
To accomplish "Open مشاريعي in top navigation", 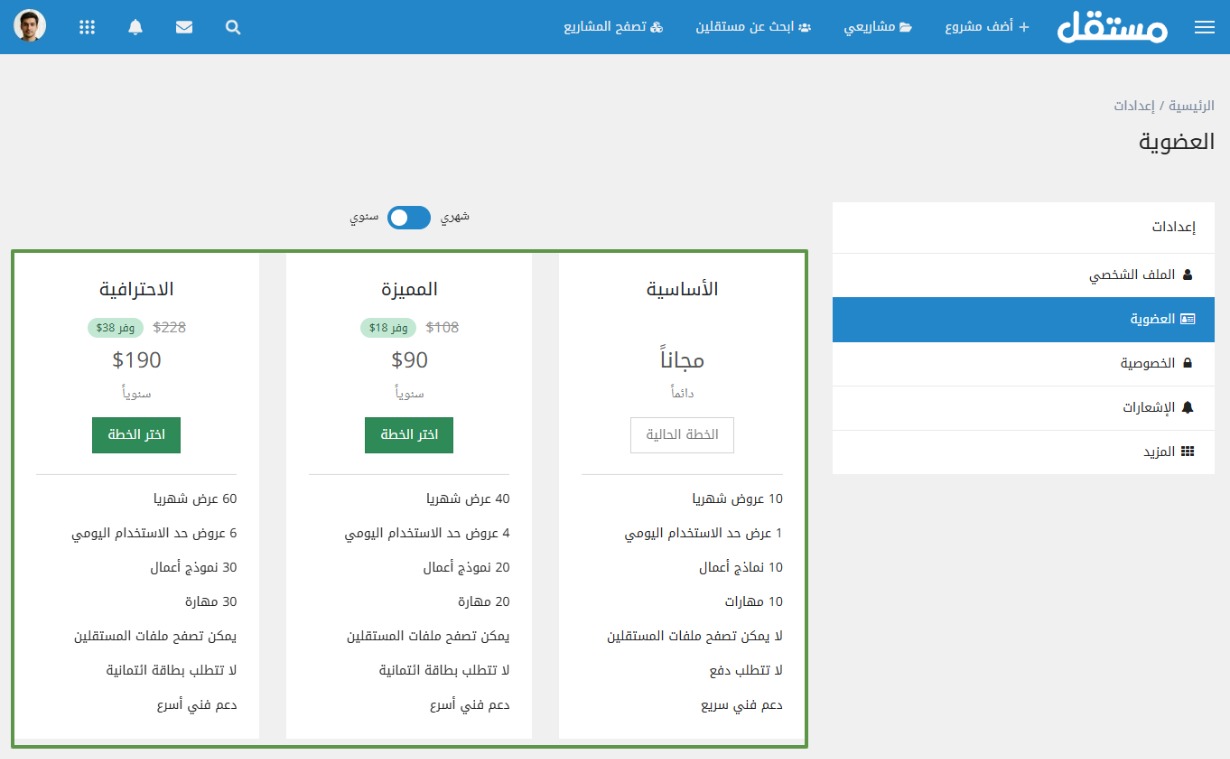I will point(877,27).
